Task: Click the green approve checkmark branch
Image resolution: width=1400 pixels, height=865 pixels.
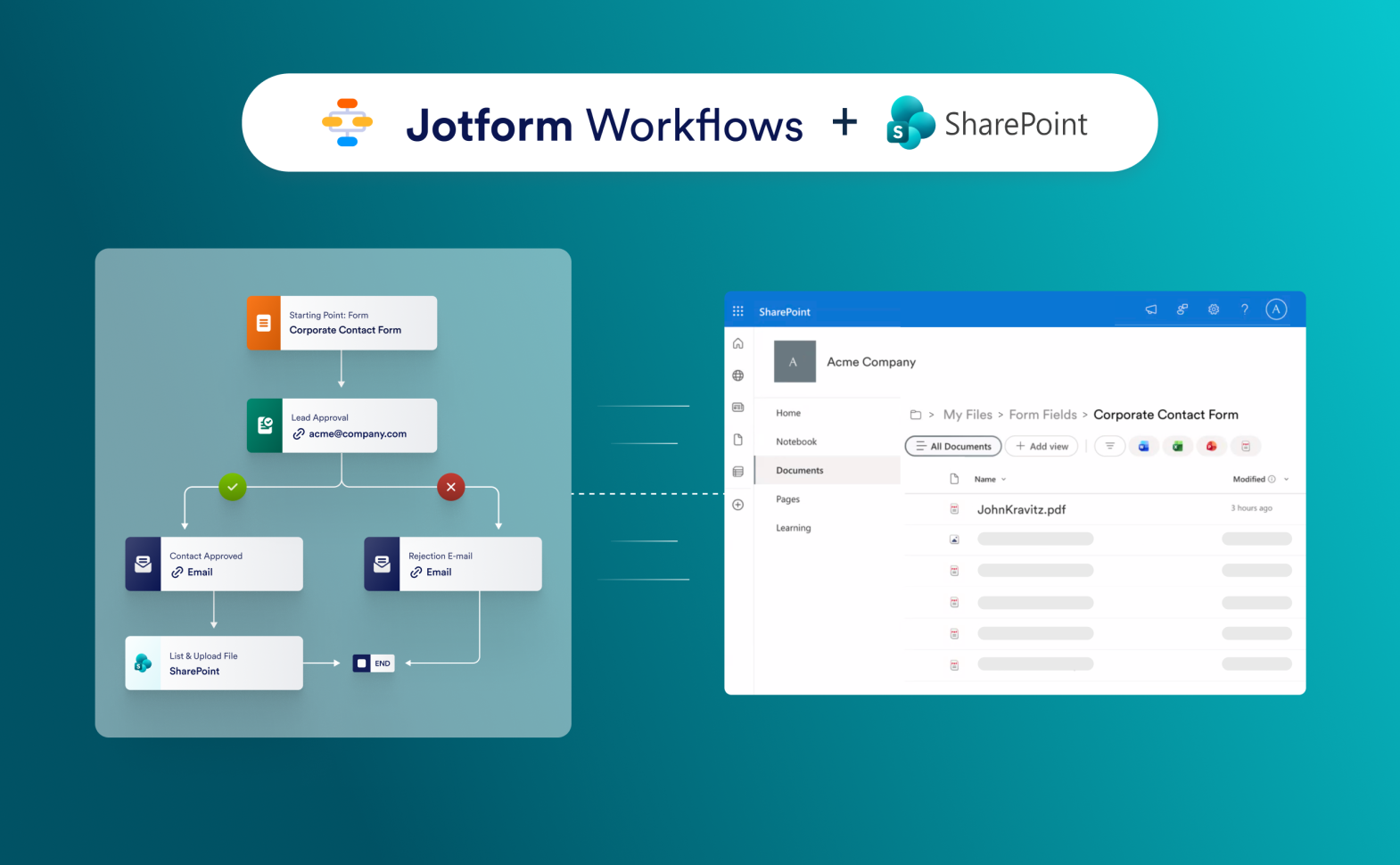Action: pos(233,487)
